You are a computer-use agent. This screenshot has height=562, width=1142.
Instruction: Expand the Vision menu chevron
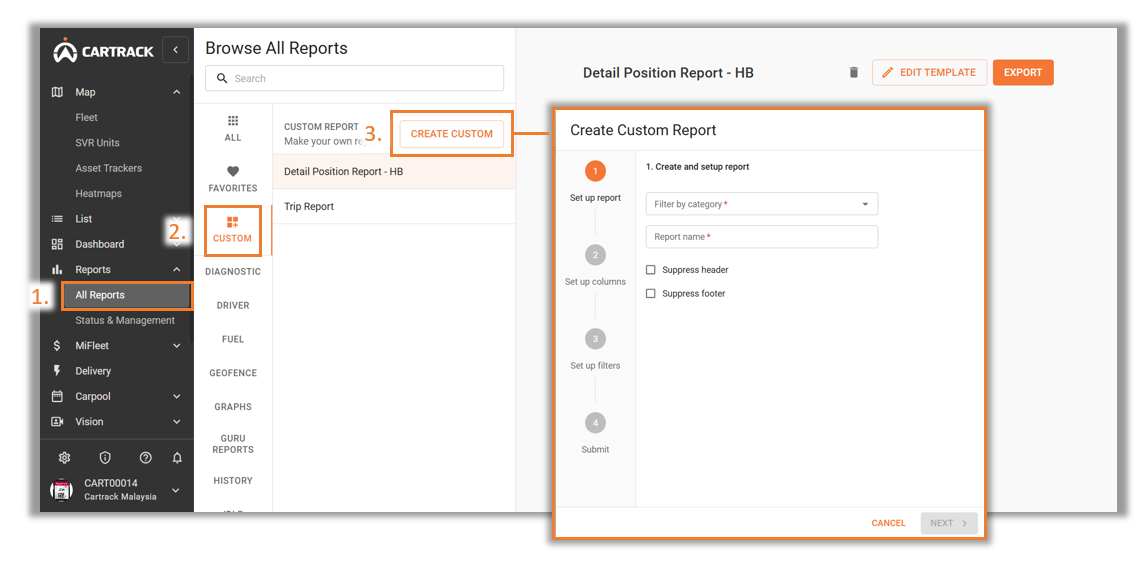(176, 422)
